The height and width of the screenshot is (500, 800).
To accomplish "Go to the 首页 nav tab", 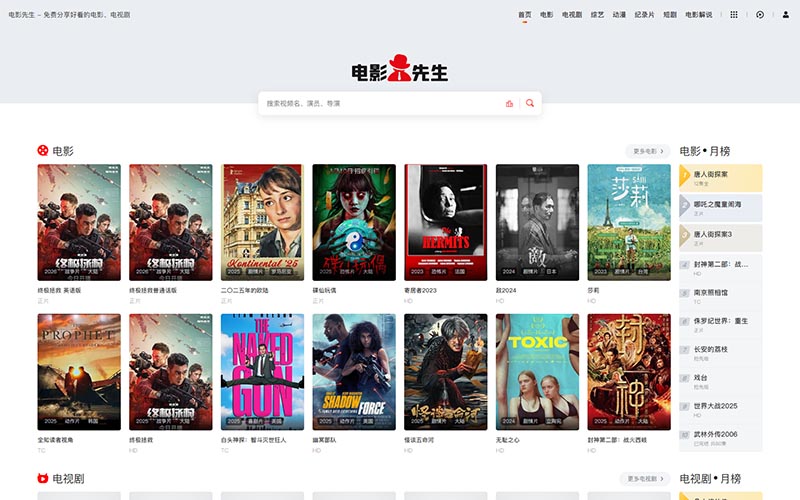I will tap(524, 15).
